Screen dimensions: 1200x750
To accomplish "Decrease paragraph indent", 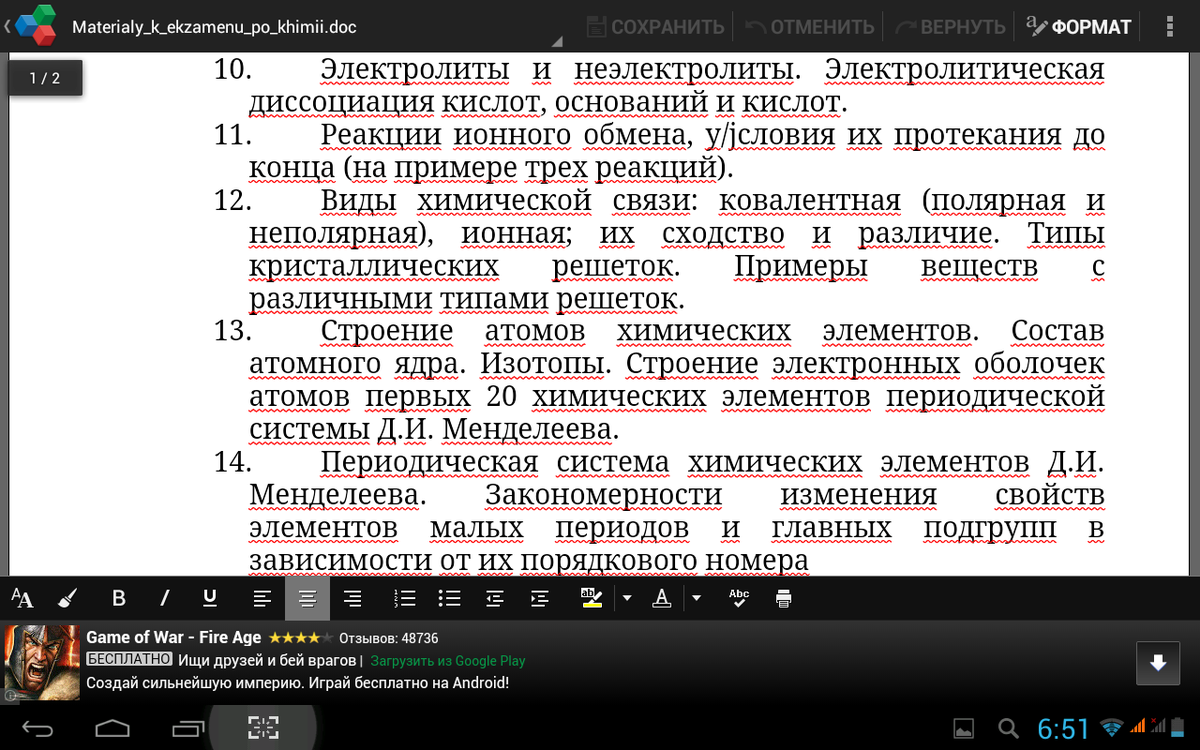I will (x=495, y=599).
